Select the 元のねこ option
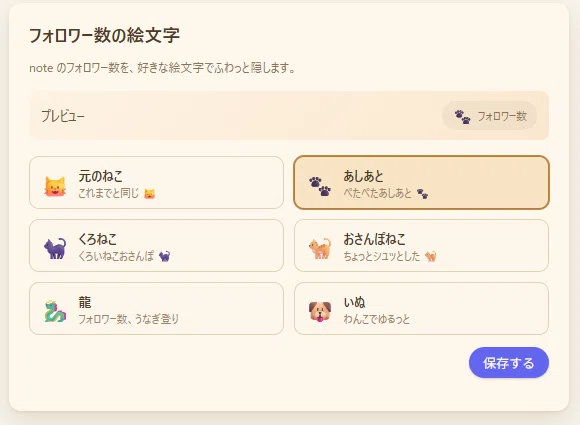Screen dimensions: 580x425 (x=156, y=182)
